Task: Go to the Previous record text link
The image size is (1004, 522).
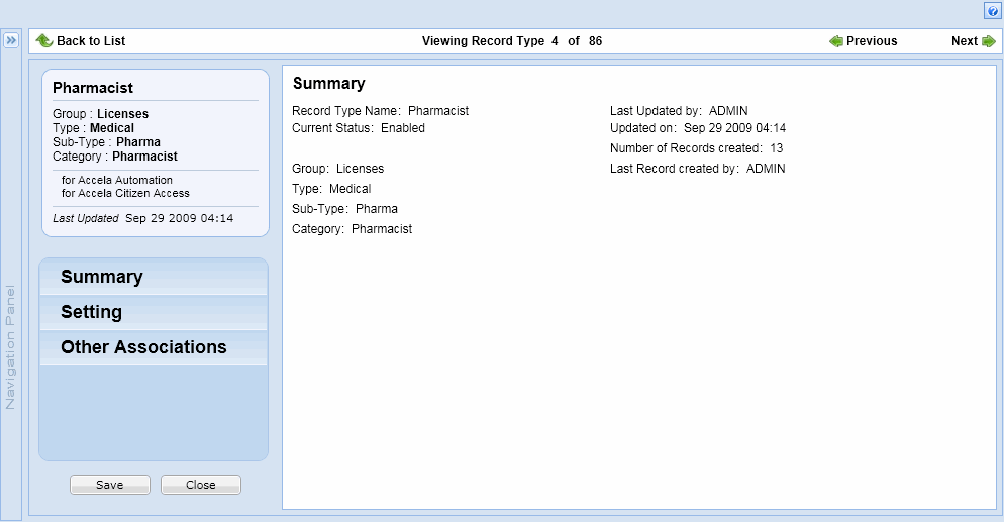Action: 871,41
